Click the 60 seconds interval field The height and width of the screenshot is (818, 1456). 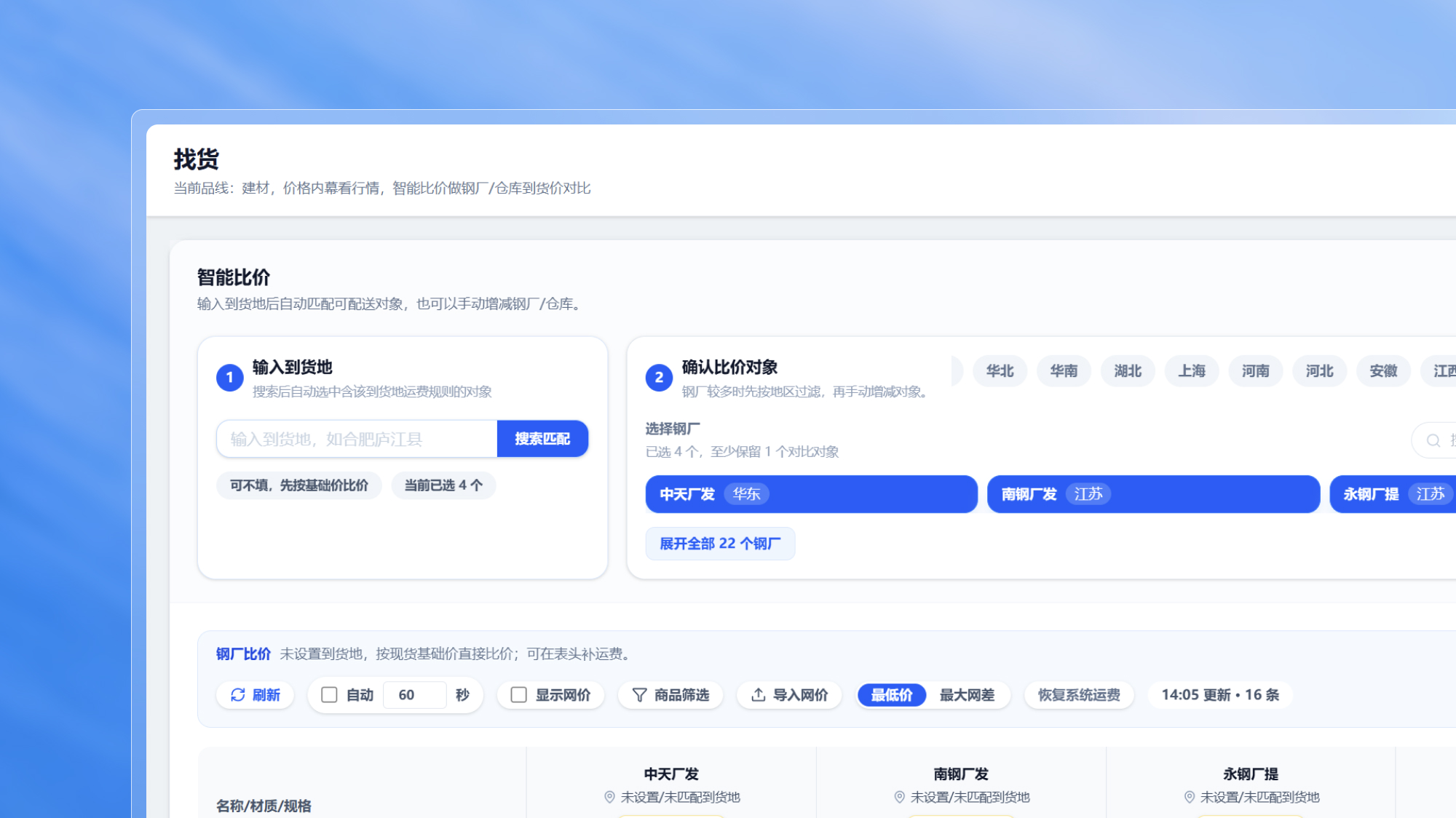[x=414, y=695]
